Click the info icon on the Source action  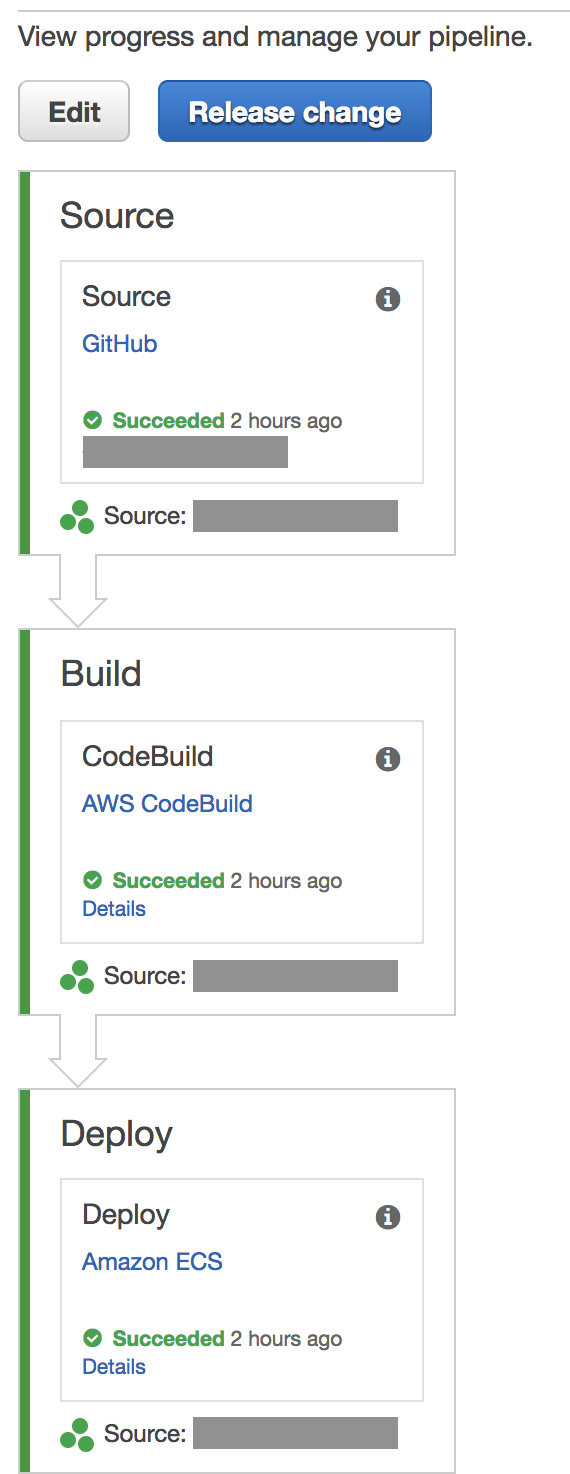[x=388, y=299]
